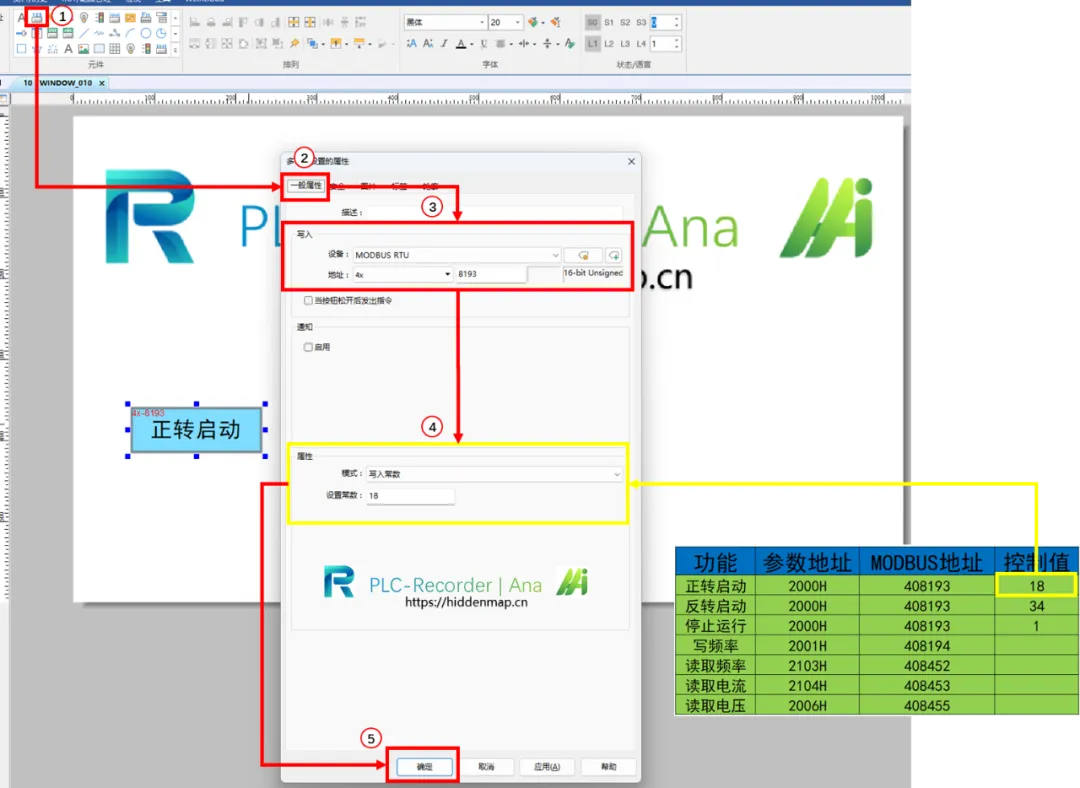Click the 16-bit Unsigned data type box
The image size is (1080, 788).
pyautogui.click(x=593, y=273)
